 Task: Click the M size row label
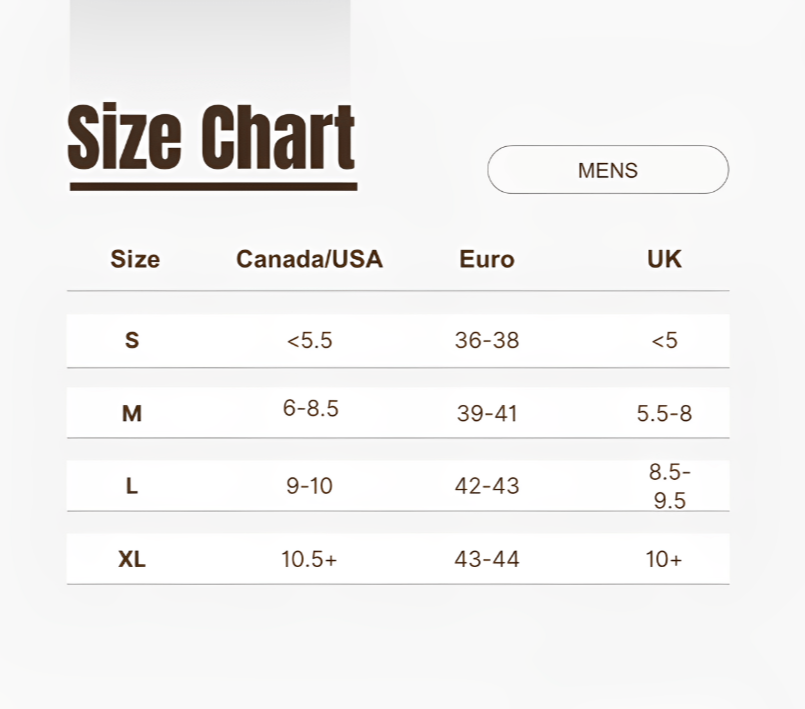[x=132, y=413]
